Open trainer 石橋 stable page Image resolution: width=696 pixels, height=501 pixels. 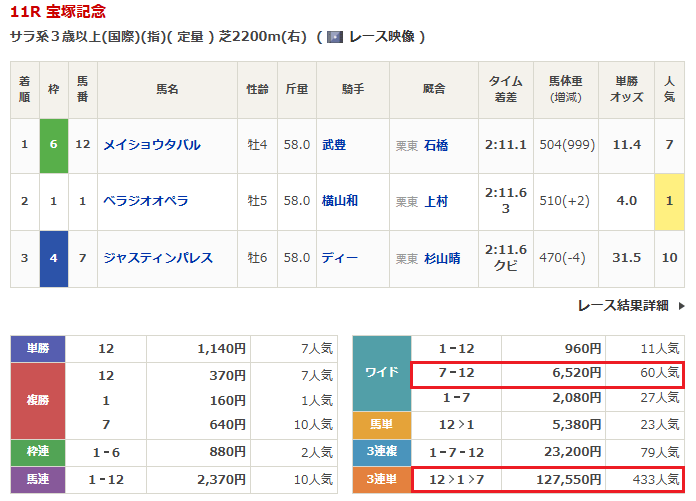tap(436, 145)
